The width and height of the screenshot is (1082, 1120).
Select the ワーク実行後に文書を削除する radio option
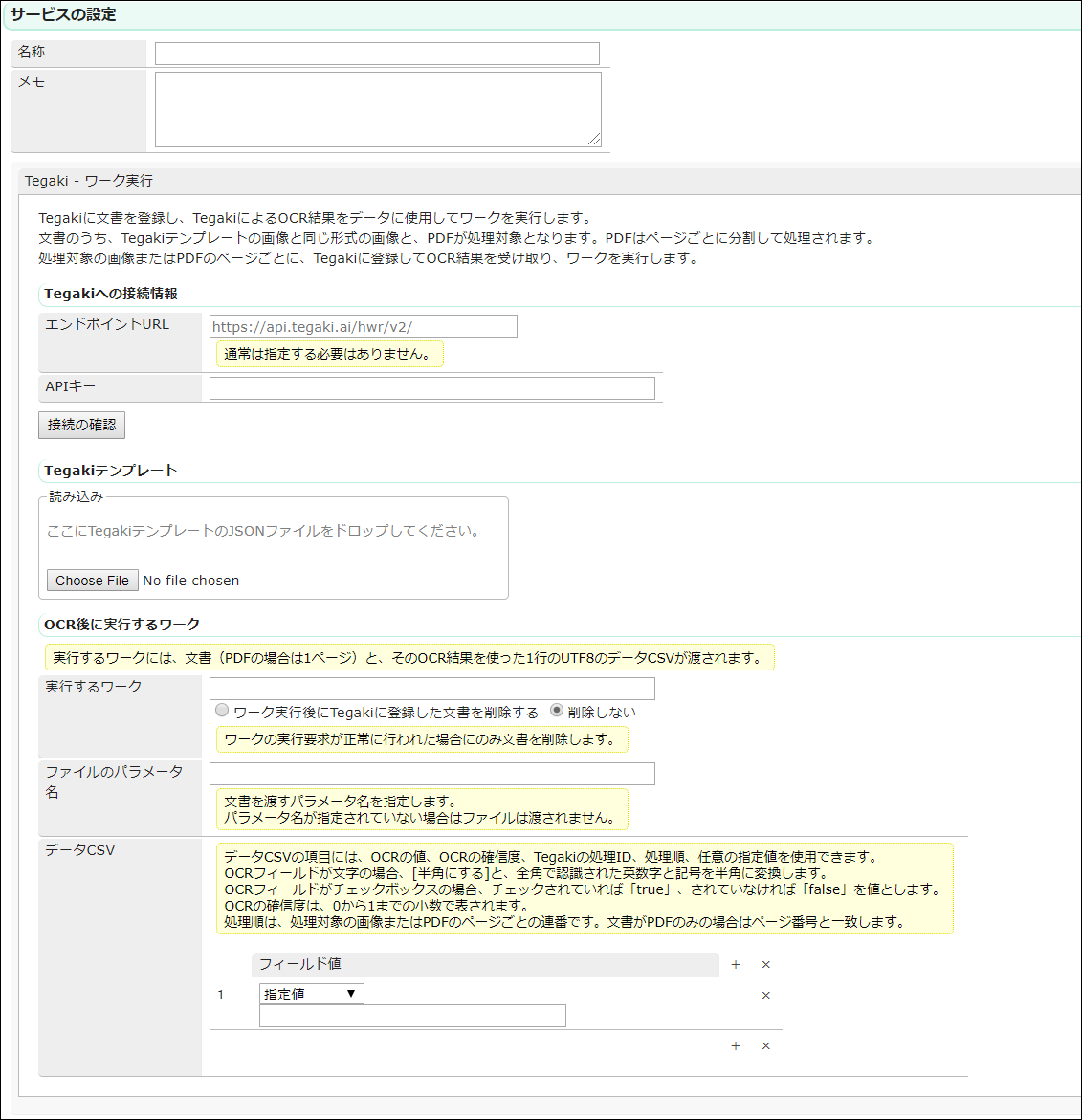coord(222,711)
